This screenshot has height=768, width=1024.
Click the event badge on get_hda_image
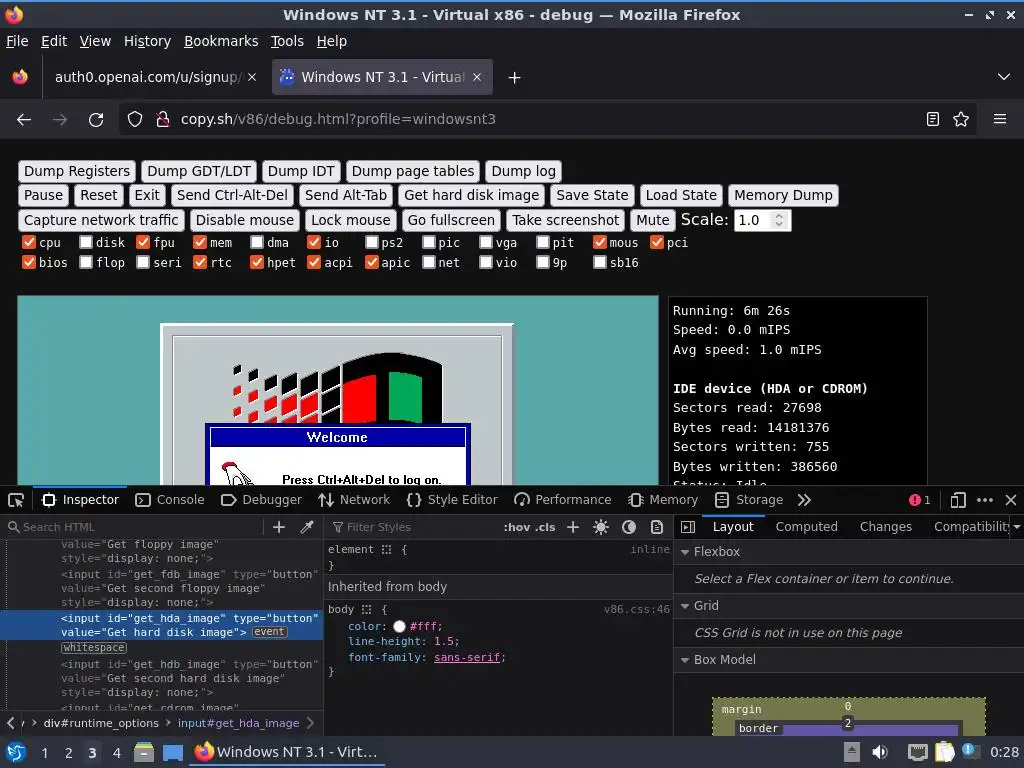pos(269,632)
